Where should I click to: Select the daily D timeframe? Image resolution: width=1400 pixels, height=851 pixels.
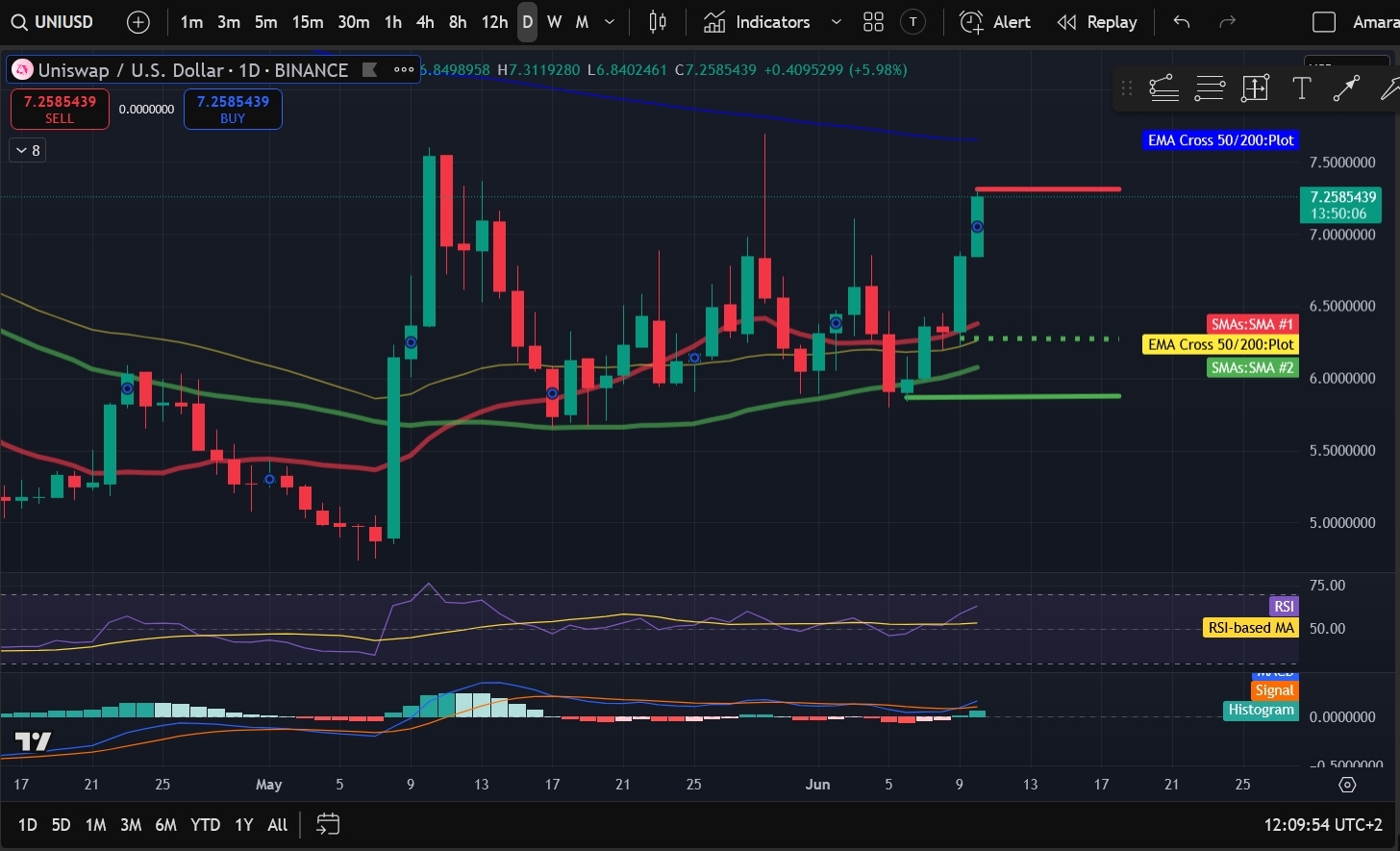[527, 22]
